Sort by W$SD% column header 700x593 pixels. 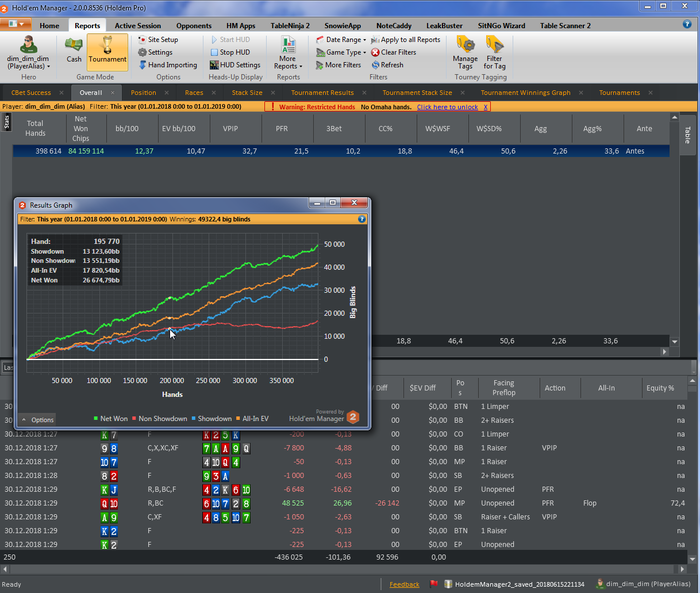point(489,129)
